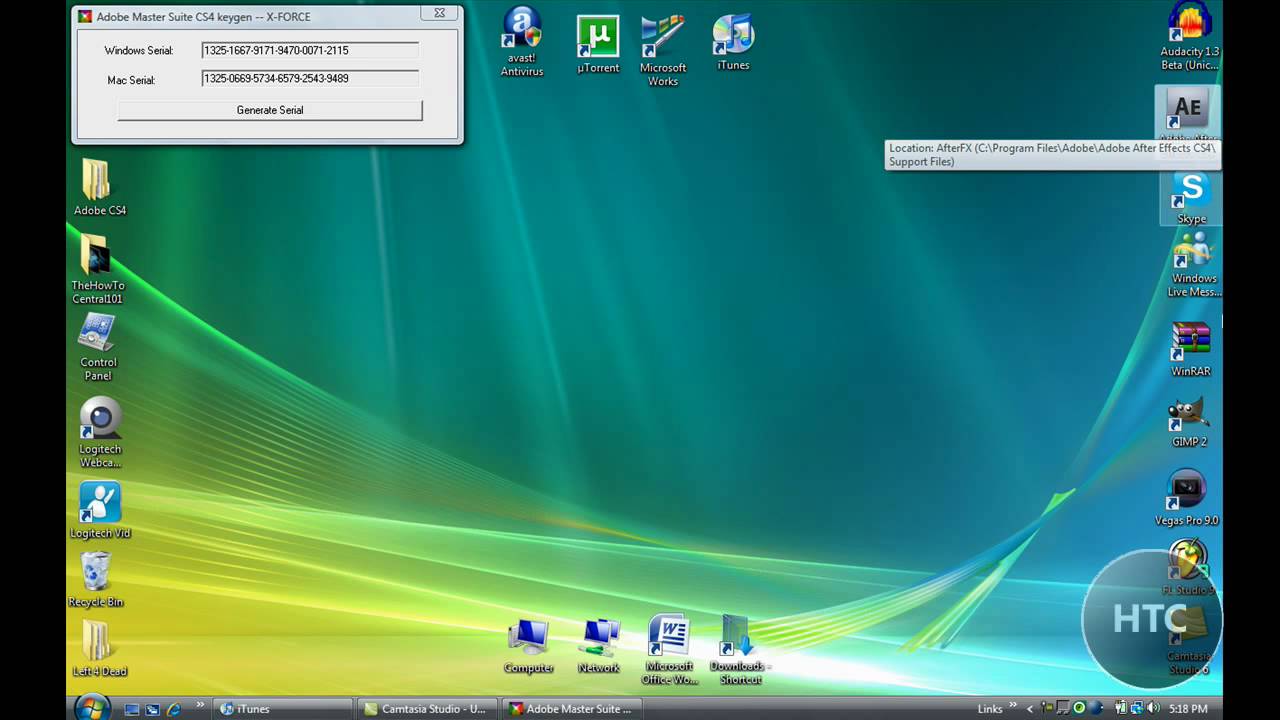The height and width of the screenshot is (720, 1280).
Task: Open the Control Panel desktop icon
Action: 98,346
